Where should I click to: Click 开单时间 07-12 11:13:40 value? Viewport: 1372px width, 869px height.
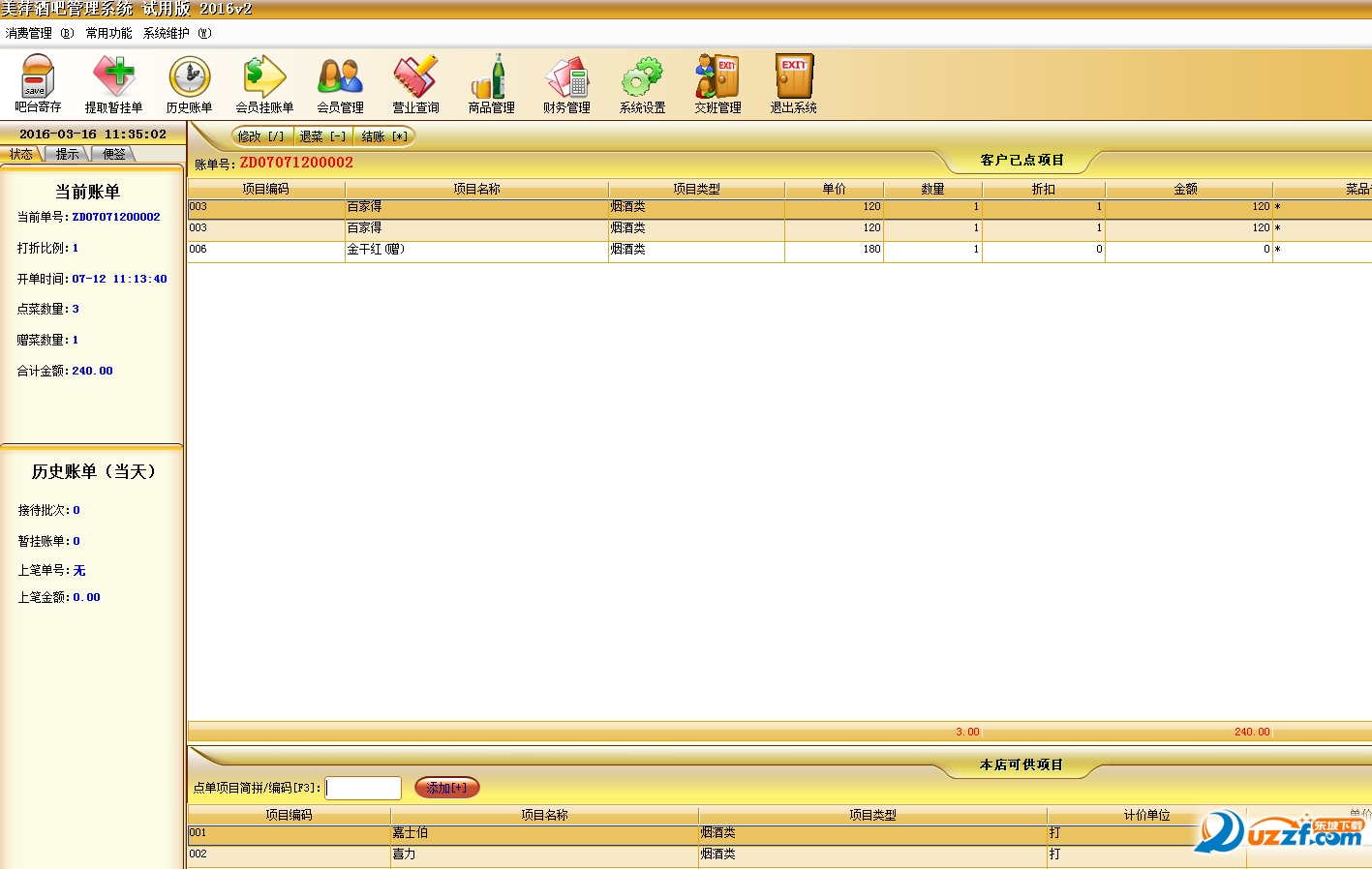(x=119, y=279)
